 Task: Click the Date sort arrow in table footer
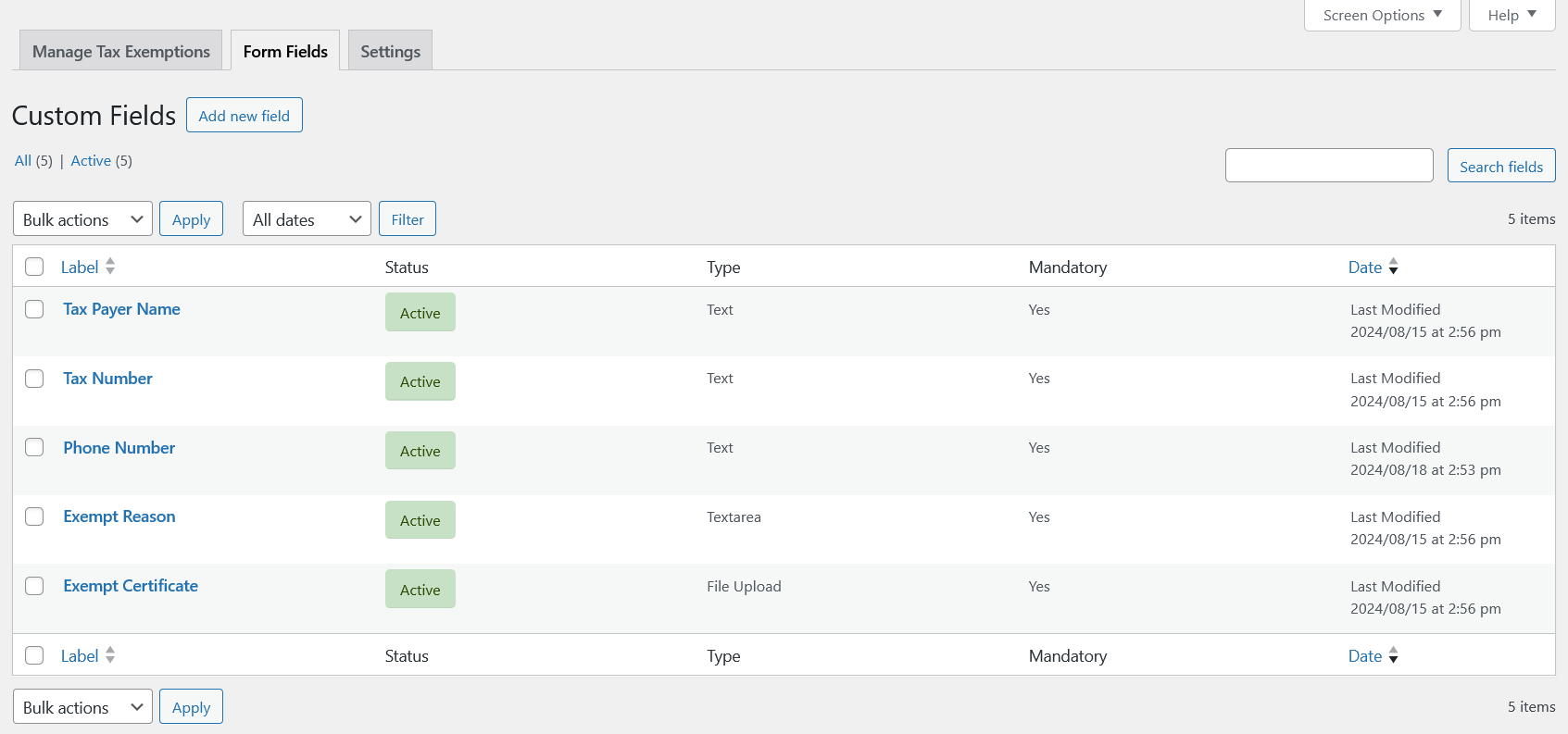(1393, 655)
